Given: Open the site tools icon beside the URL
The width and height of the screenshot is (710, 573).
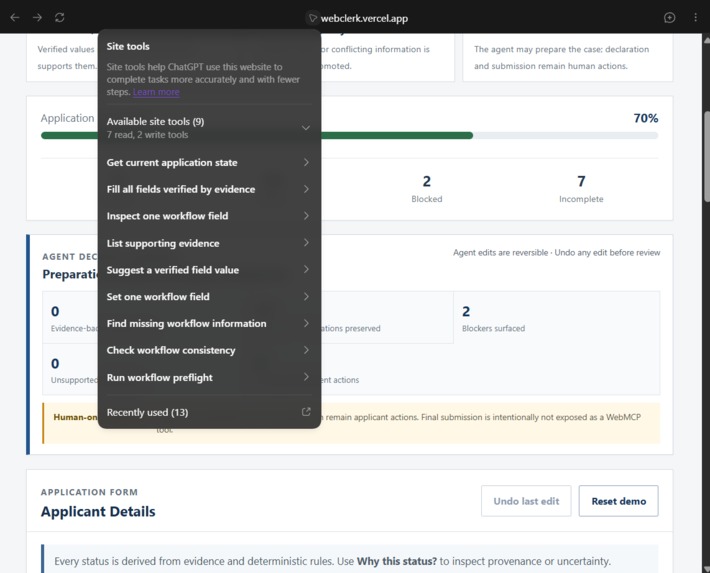Looking at the screenshot, I should coord(312,18).
